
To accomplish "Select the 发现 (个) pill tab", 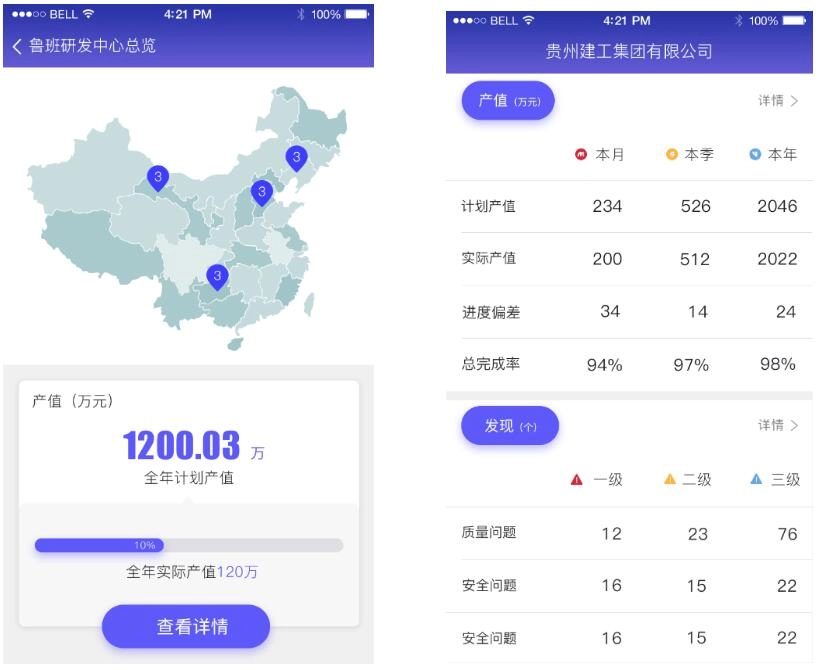I will 510,426.
